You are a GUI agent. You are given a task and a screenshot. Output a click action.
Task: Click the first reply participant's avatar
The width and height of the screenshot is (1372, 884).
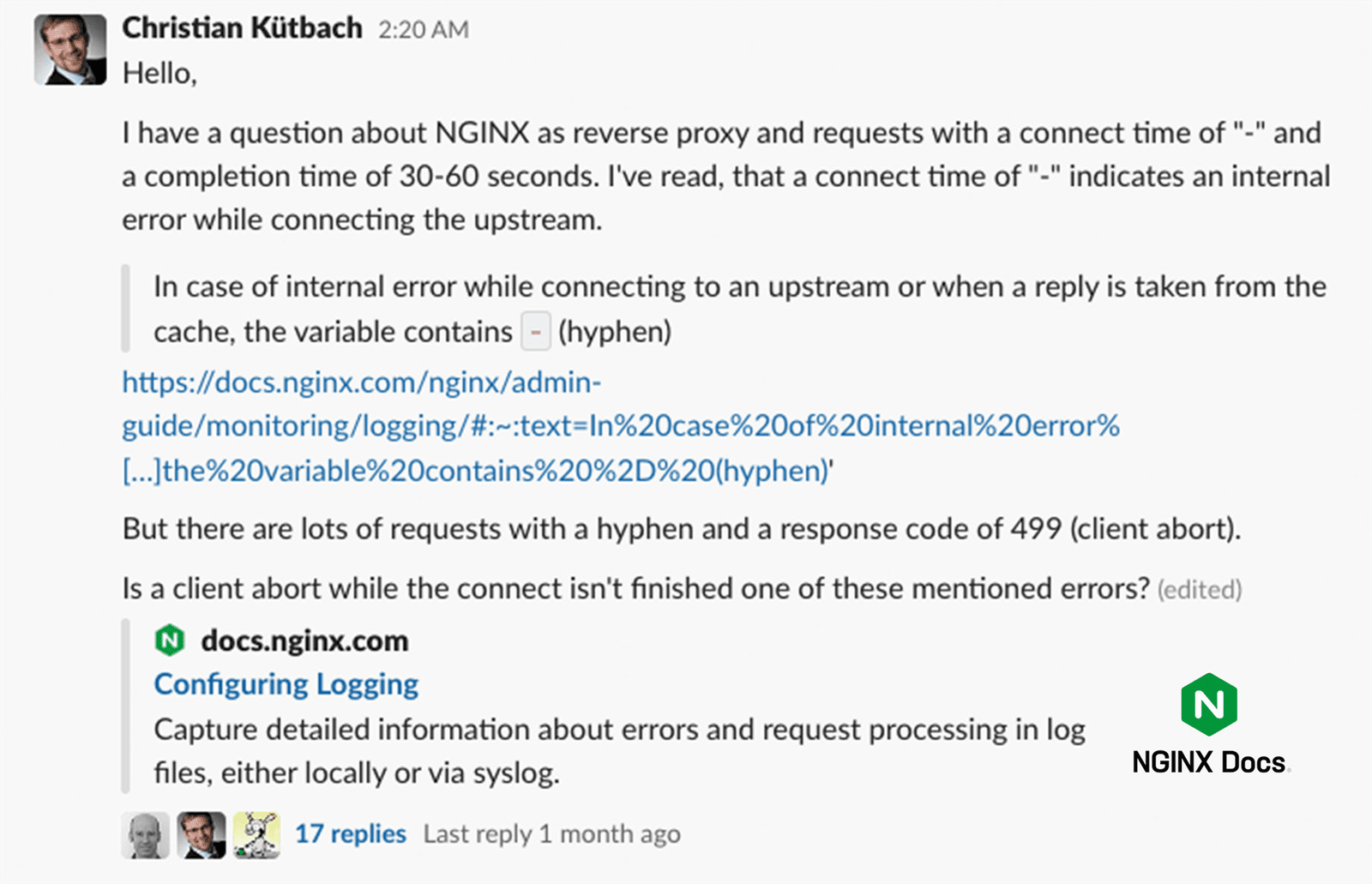146,834
